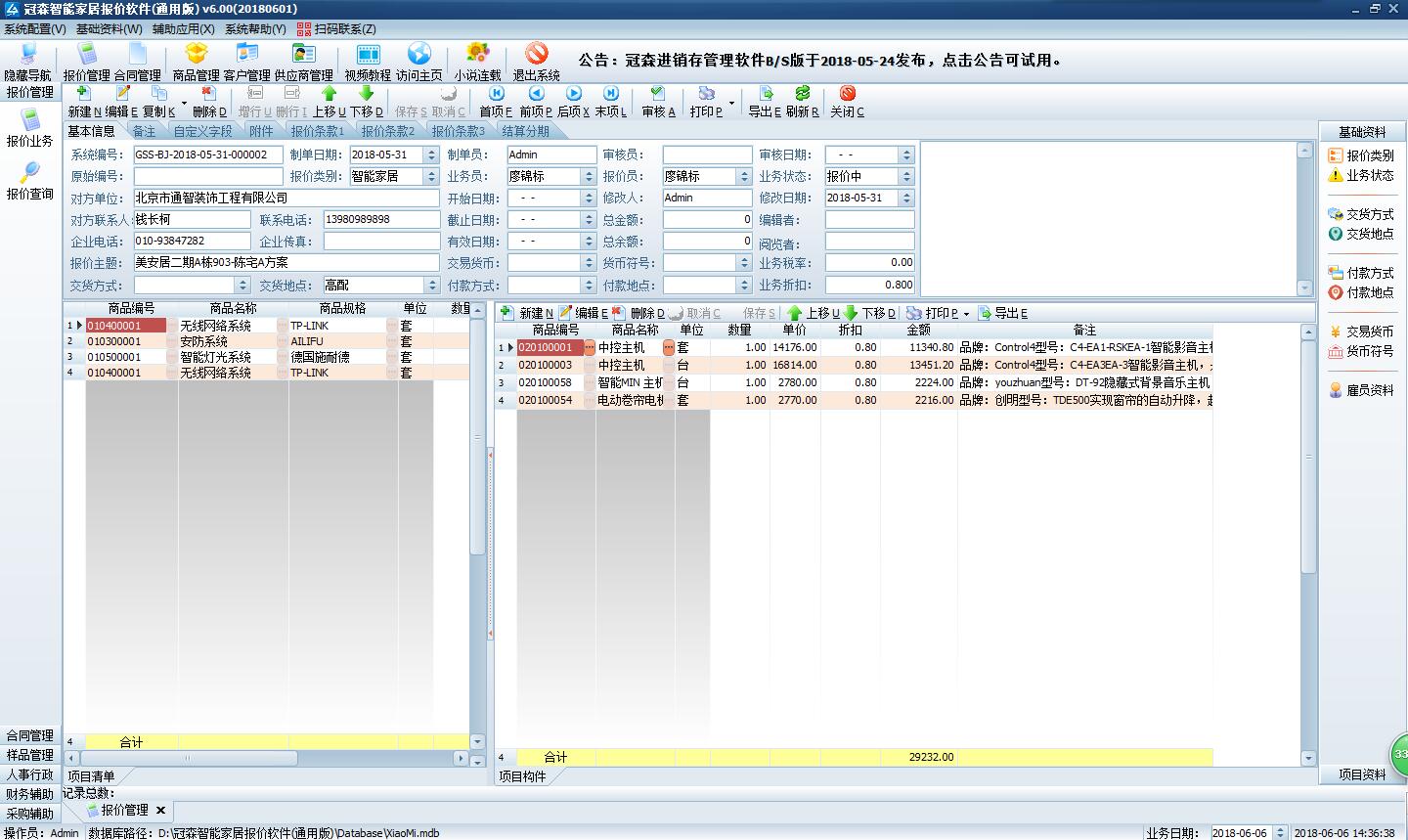This screenshot has width=1408, height=840.
Task: Open the 样品管理 navigation section
Action: (x=30, y=755)
